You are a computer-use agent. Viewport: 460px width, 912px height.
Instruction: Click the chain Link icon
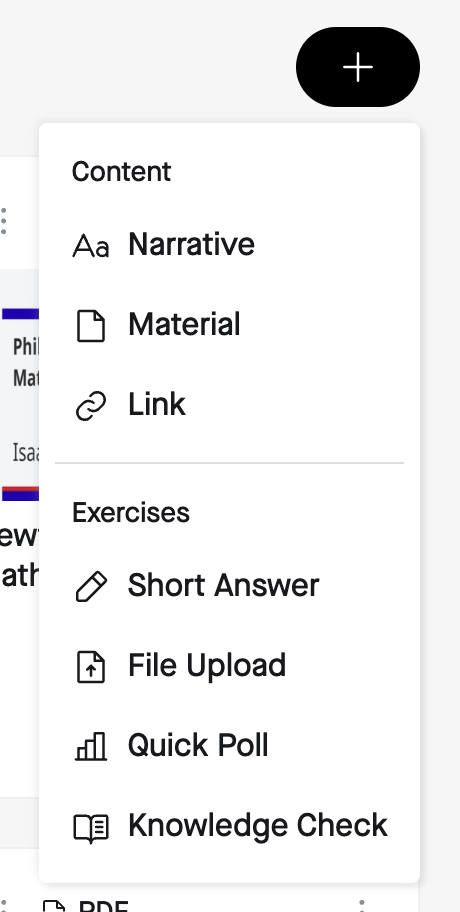point(91,405)
